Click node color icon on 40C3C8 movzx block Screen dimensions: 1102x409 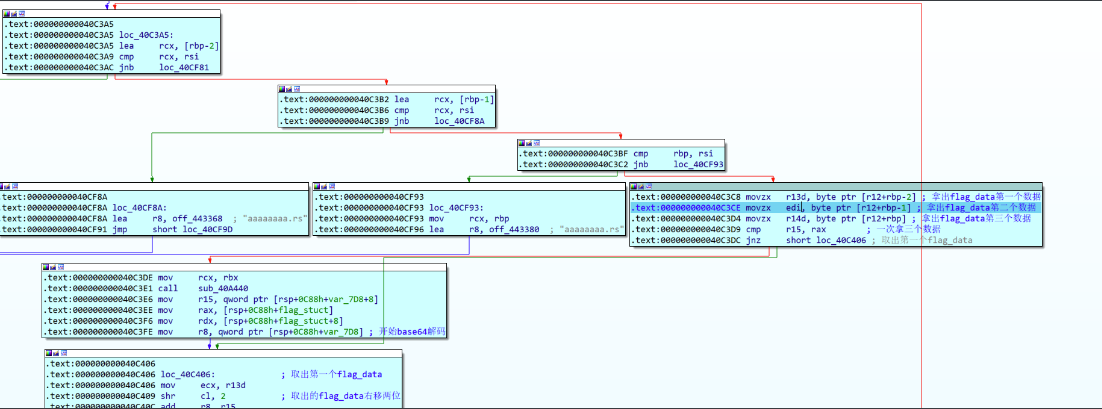633,186
